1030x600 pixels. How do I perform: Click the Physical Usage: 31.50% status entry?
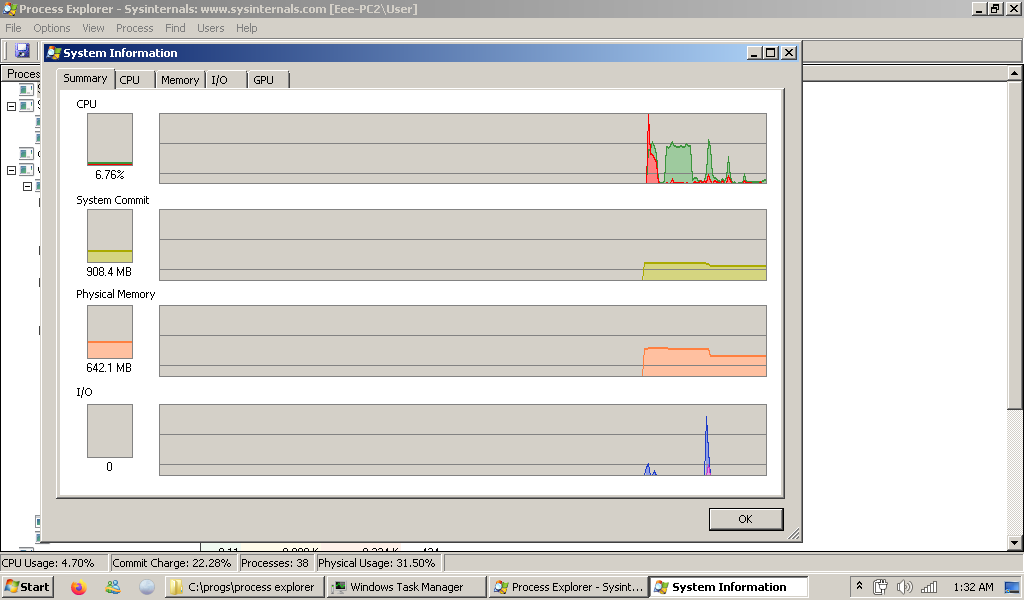click(377, 563)
